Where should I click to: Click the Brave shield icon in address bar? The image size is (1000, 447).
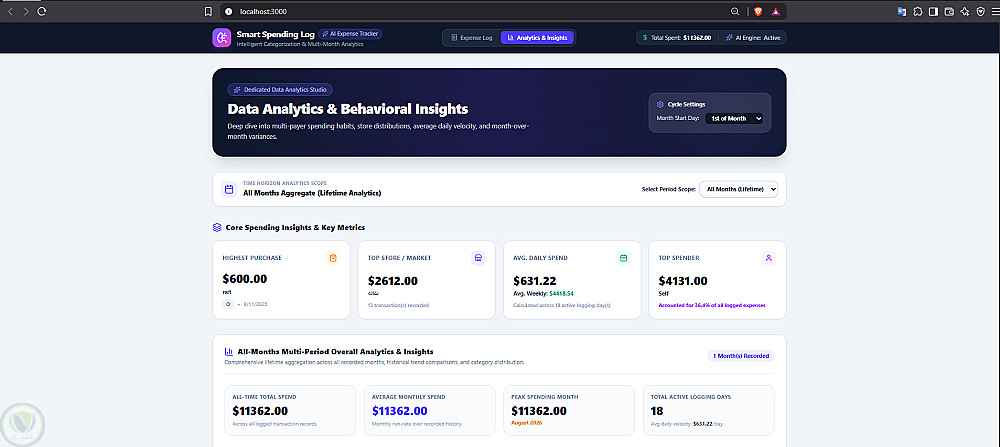[x=758, y=11]
